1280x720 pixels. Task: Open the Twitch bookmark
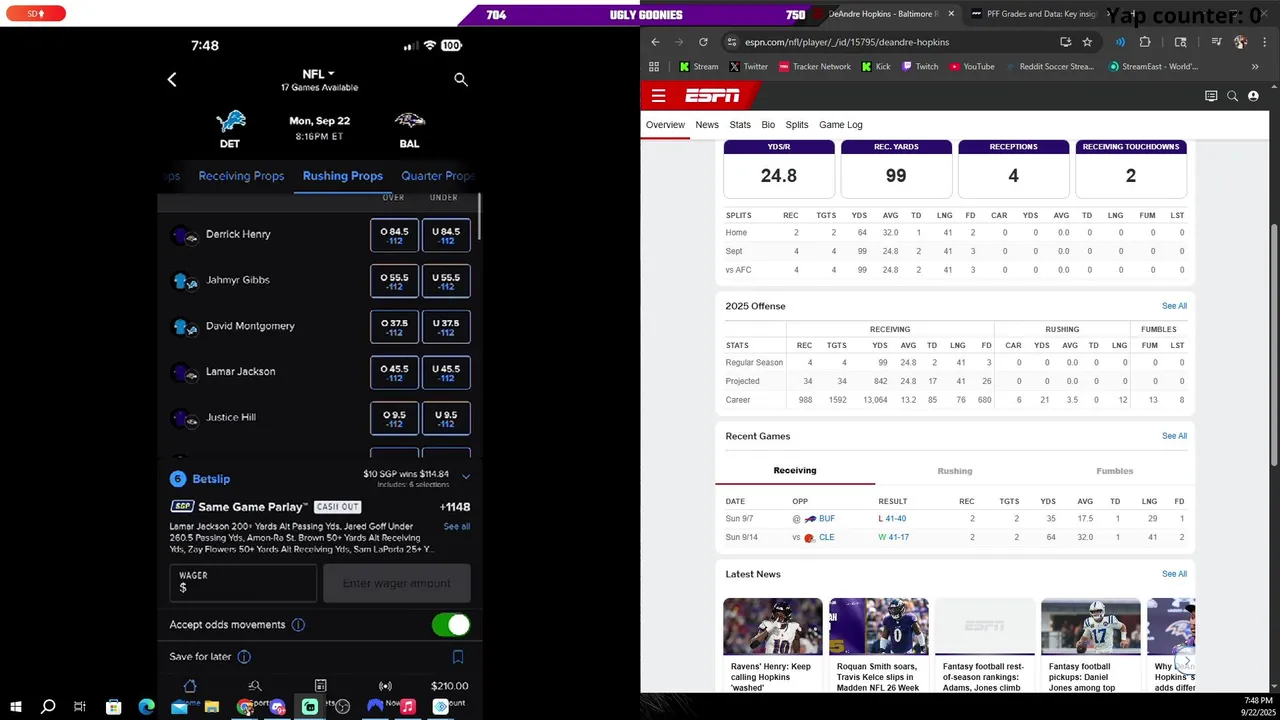[x=920, y=67]
